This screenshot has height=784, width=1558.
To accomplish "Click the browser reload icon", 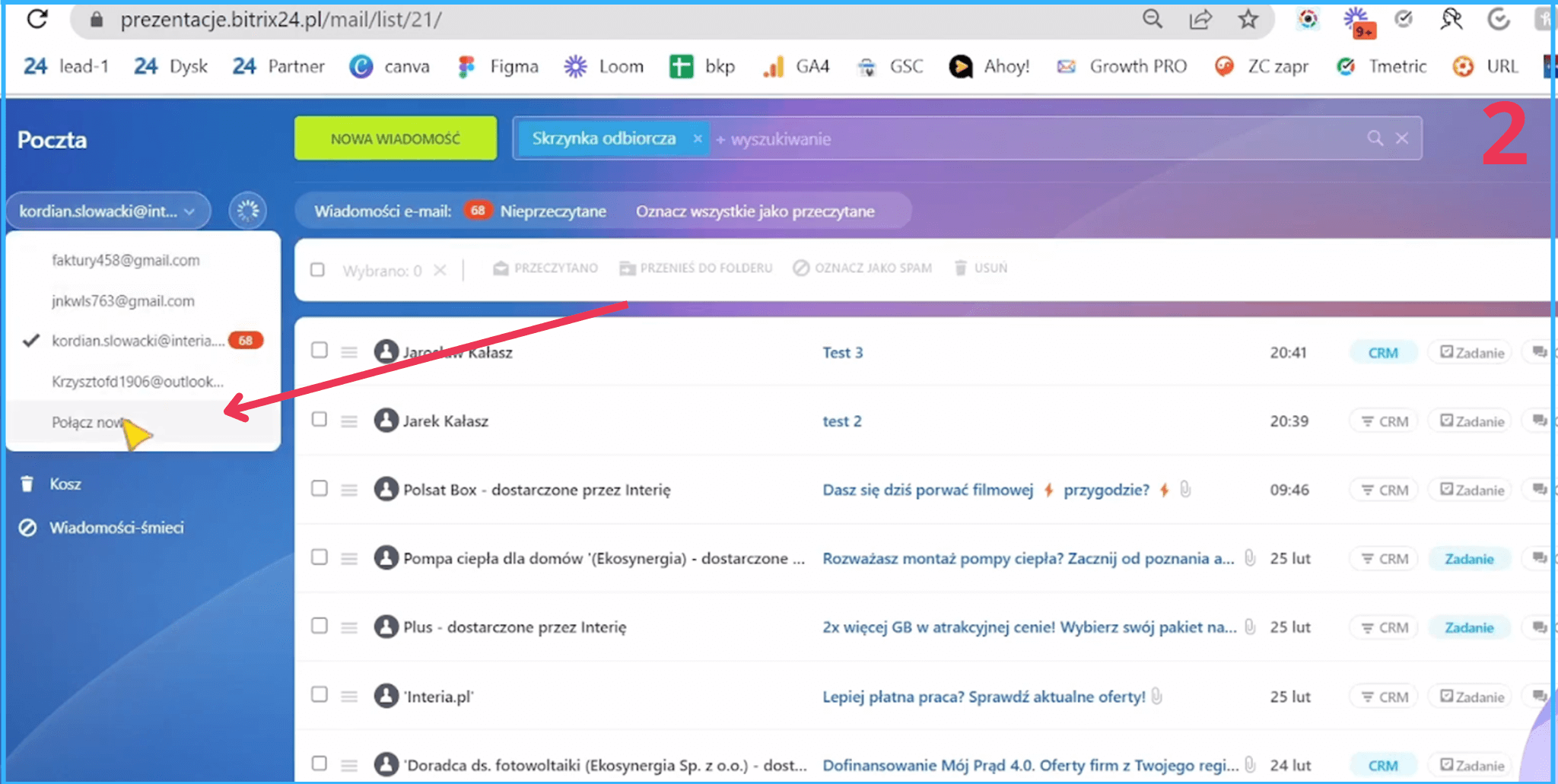I will [37, 19].
